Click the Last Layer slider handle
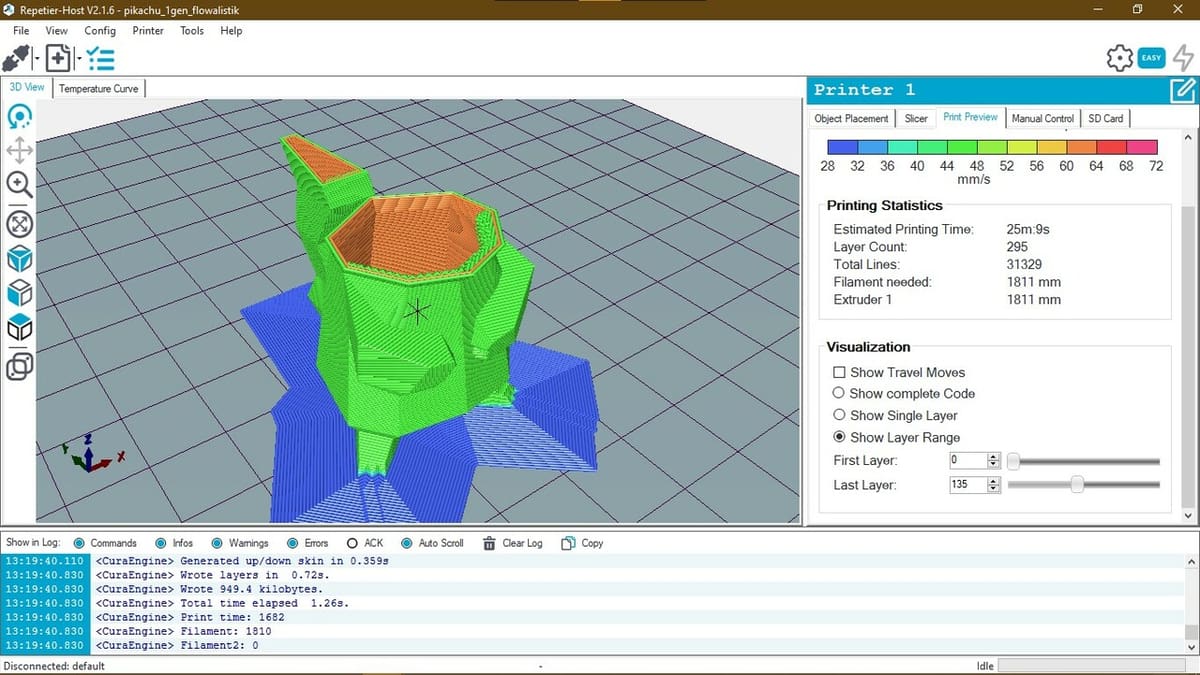 [1077, 485]
